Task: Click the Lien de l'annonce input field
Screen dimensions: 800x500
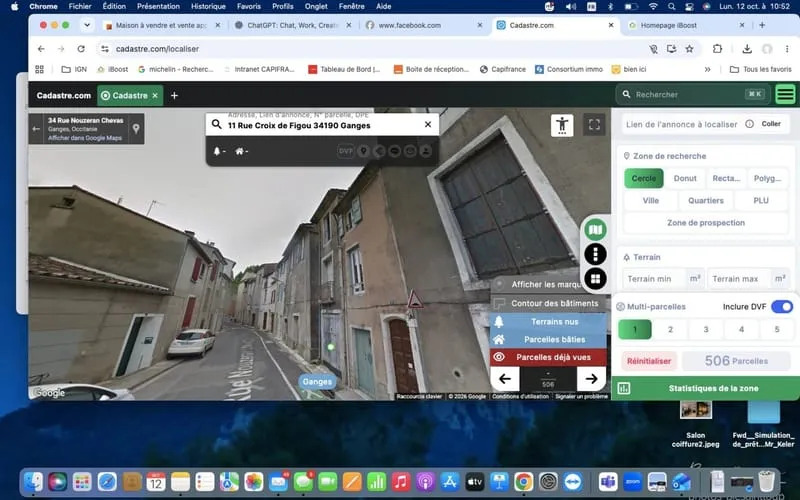Action: point(682,124)
